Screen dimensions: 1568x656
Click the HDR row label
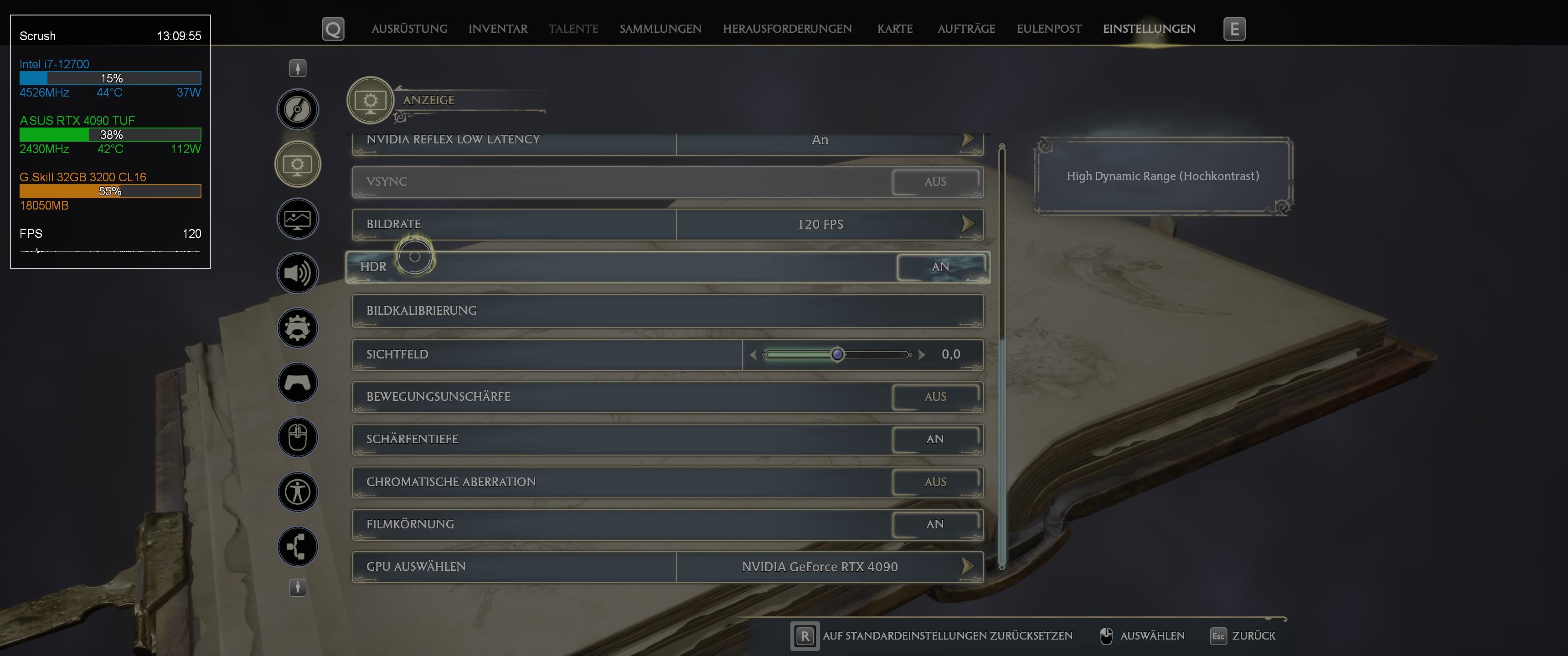pyautogui.click(x=373, y=266)
